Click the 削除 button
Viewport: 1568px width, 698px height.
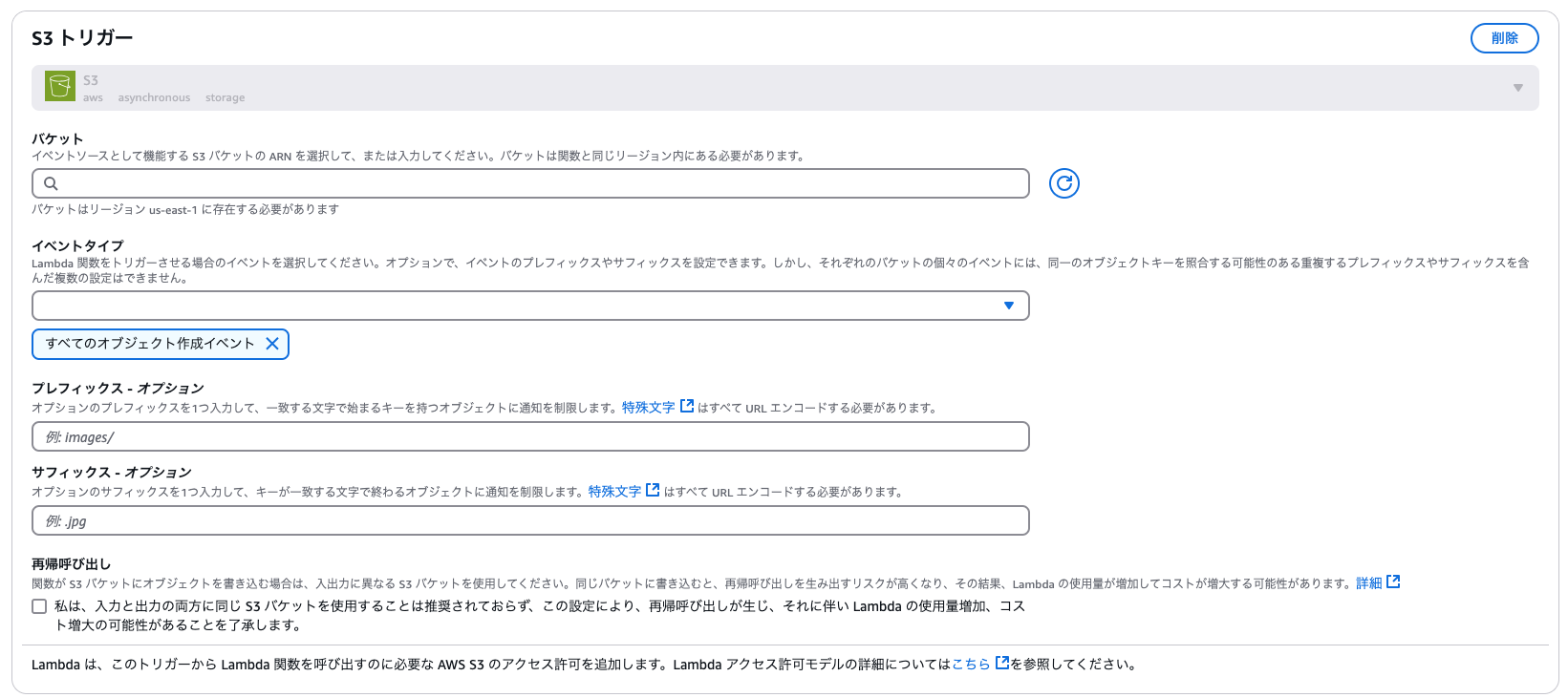coord(1504,38)
